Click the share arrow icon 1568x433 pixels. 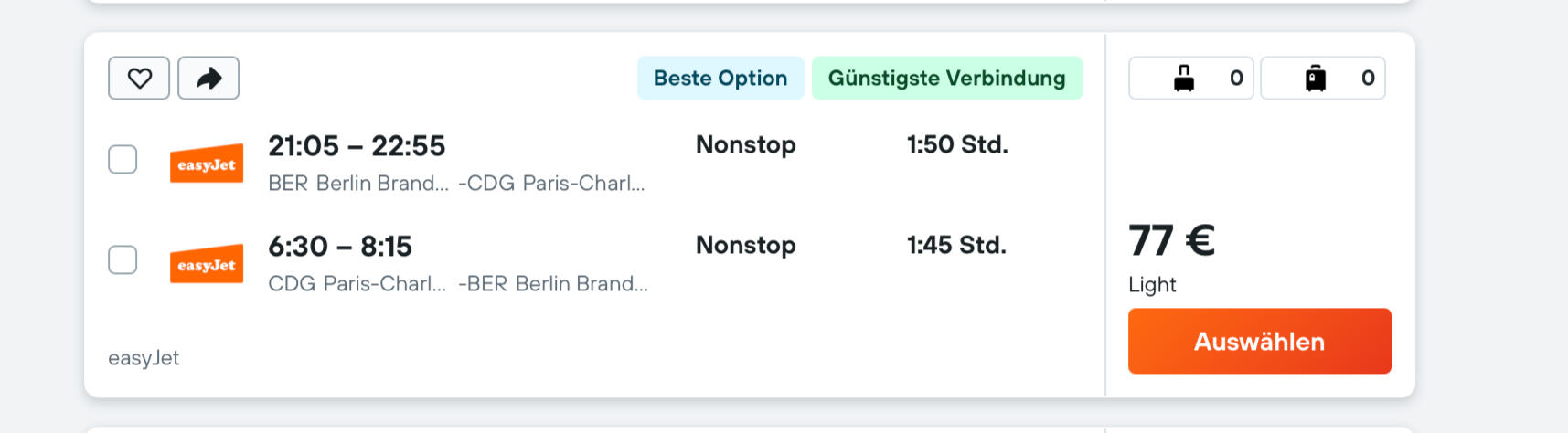[x=208, y=79]
